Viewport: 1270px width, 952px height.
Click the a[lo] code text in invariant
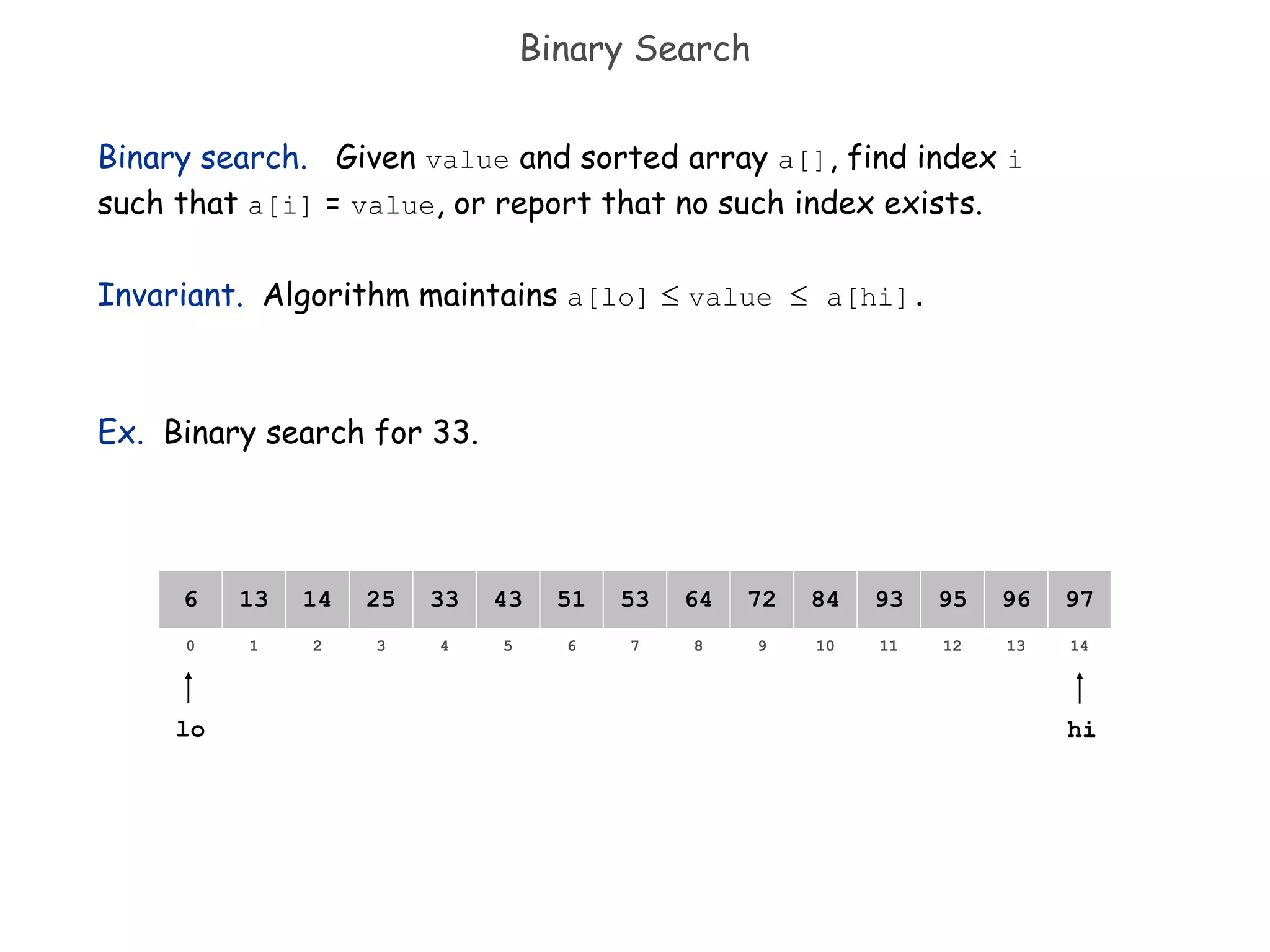tap(608, 298)
